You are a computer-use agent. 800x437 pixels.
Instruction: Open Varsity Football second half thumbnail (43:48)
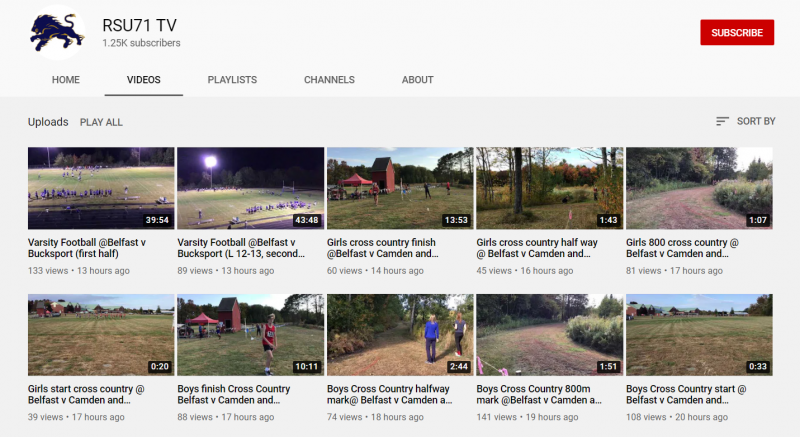[251, 188]
